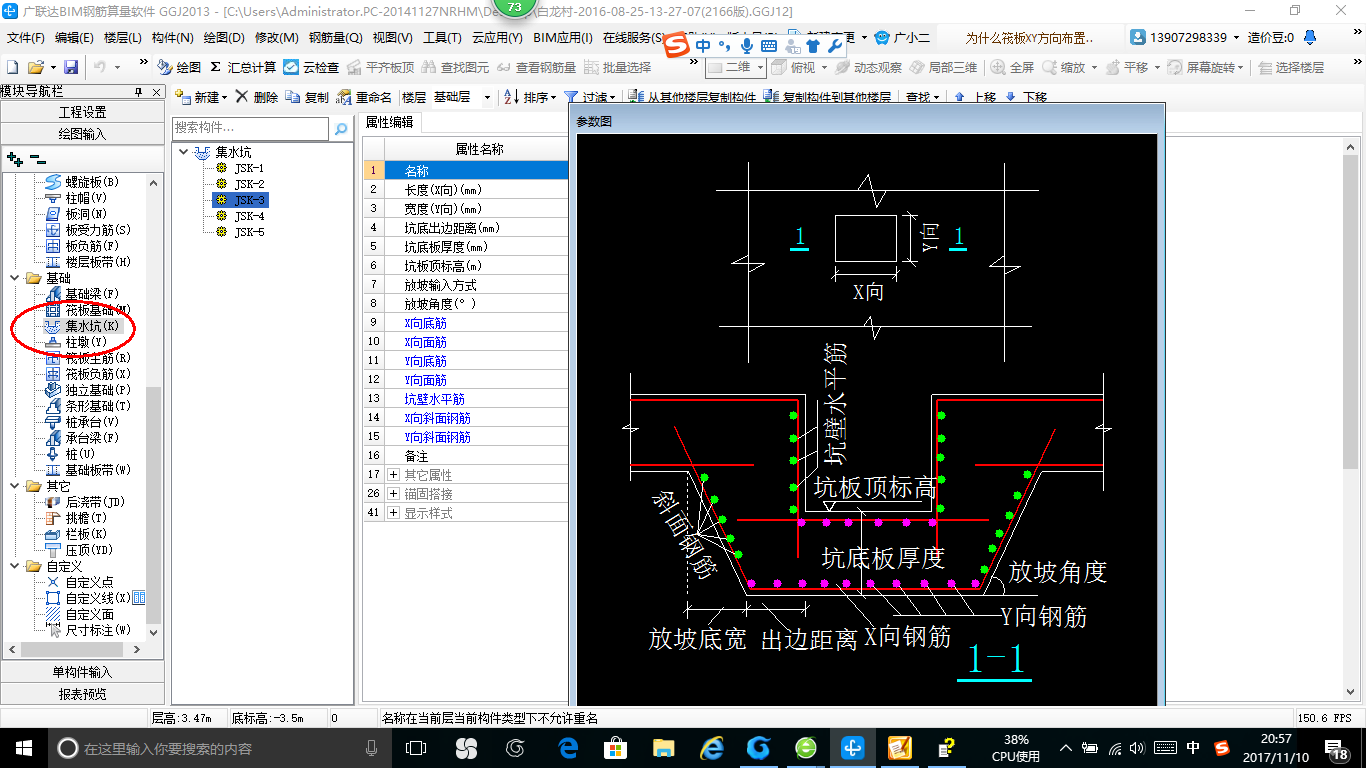
Task: Select 基础梁(F) under 基础
Action: (92, 294)
